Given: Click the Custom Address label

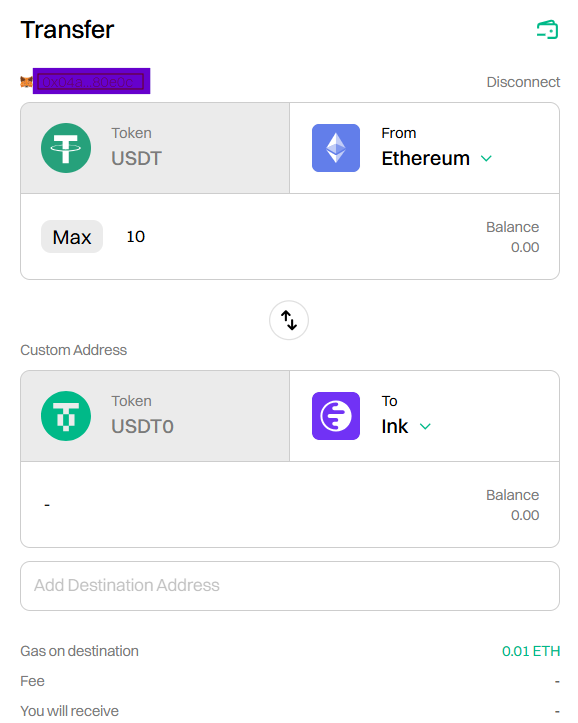Looking at the screenshot, I should pyautogui.click(x=74, y=350).
